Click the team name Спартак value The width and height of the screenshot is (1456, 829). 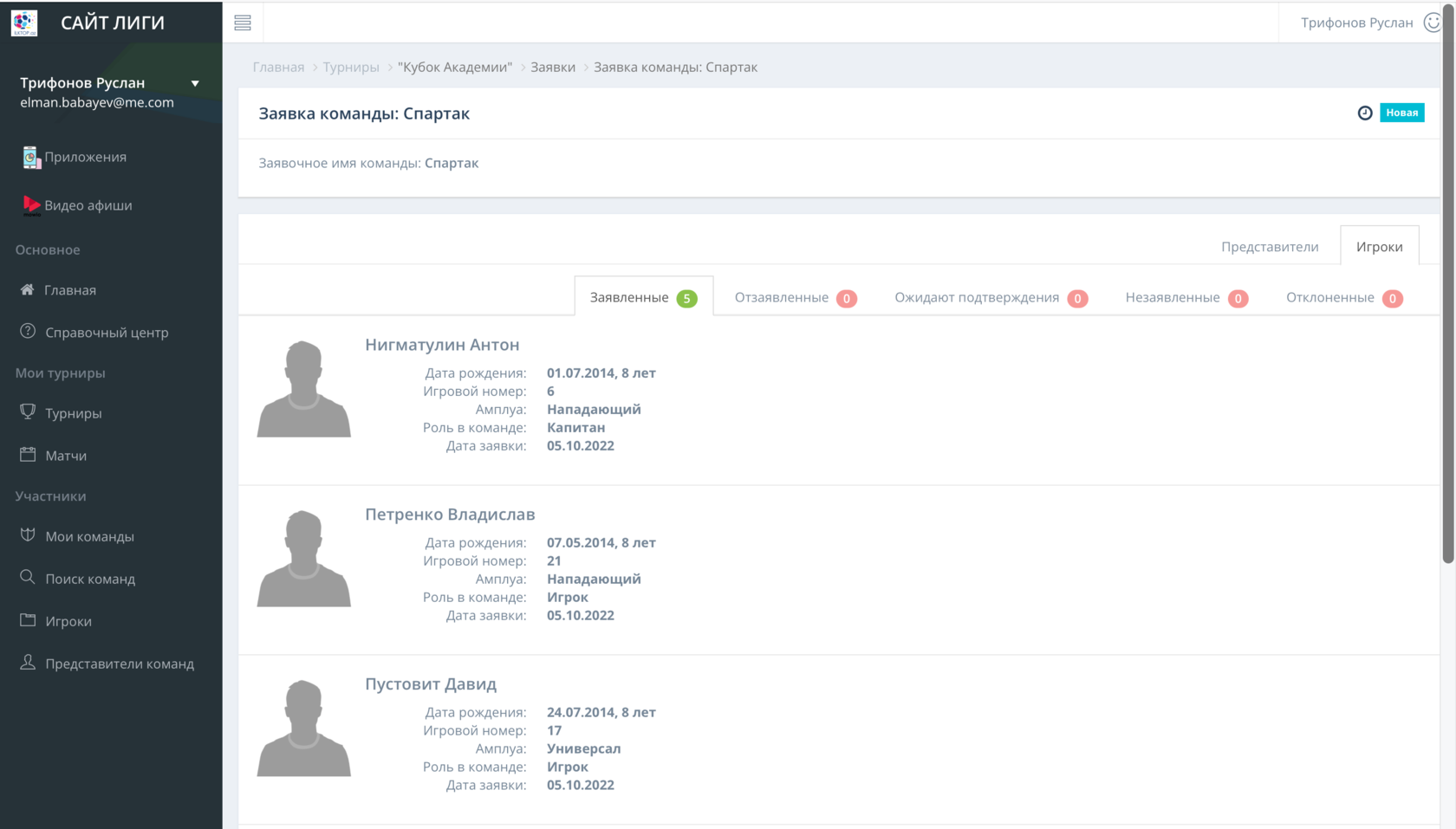coord(452,163)
